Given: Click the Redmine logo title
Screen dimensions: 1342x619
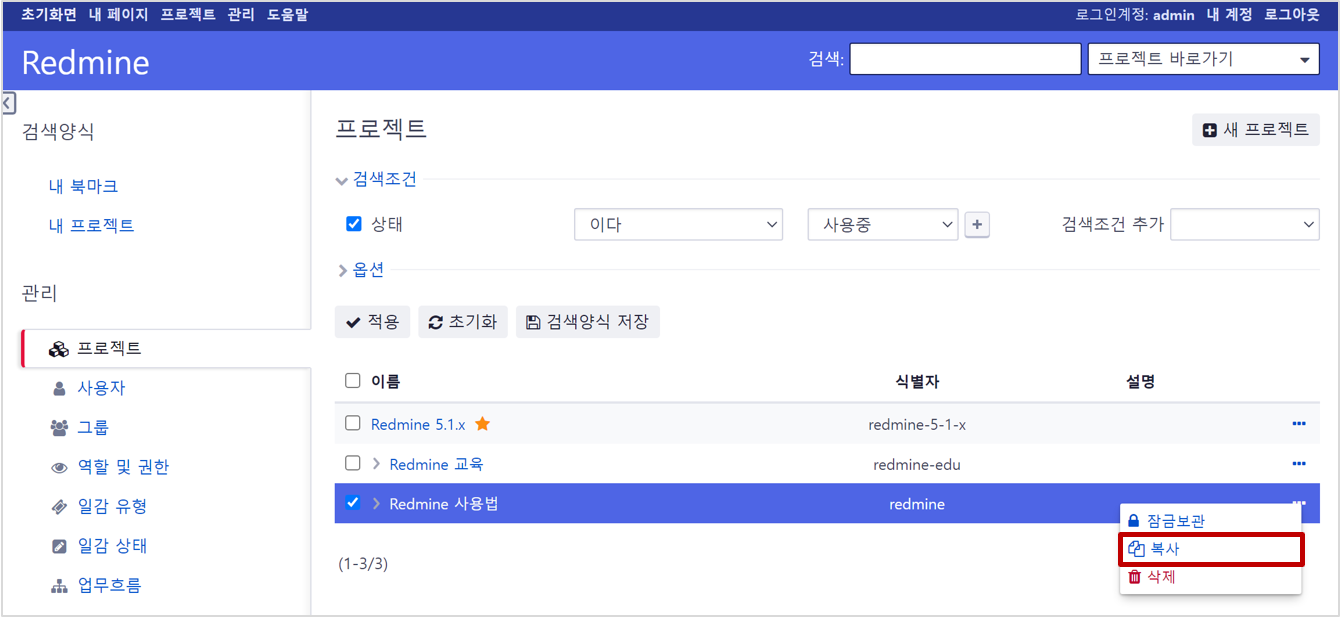Looking at the screenshot, I should coord(85,62).
